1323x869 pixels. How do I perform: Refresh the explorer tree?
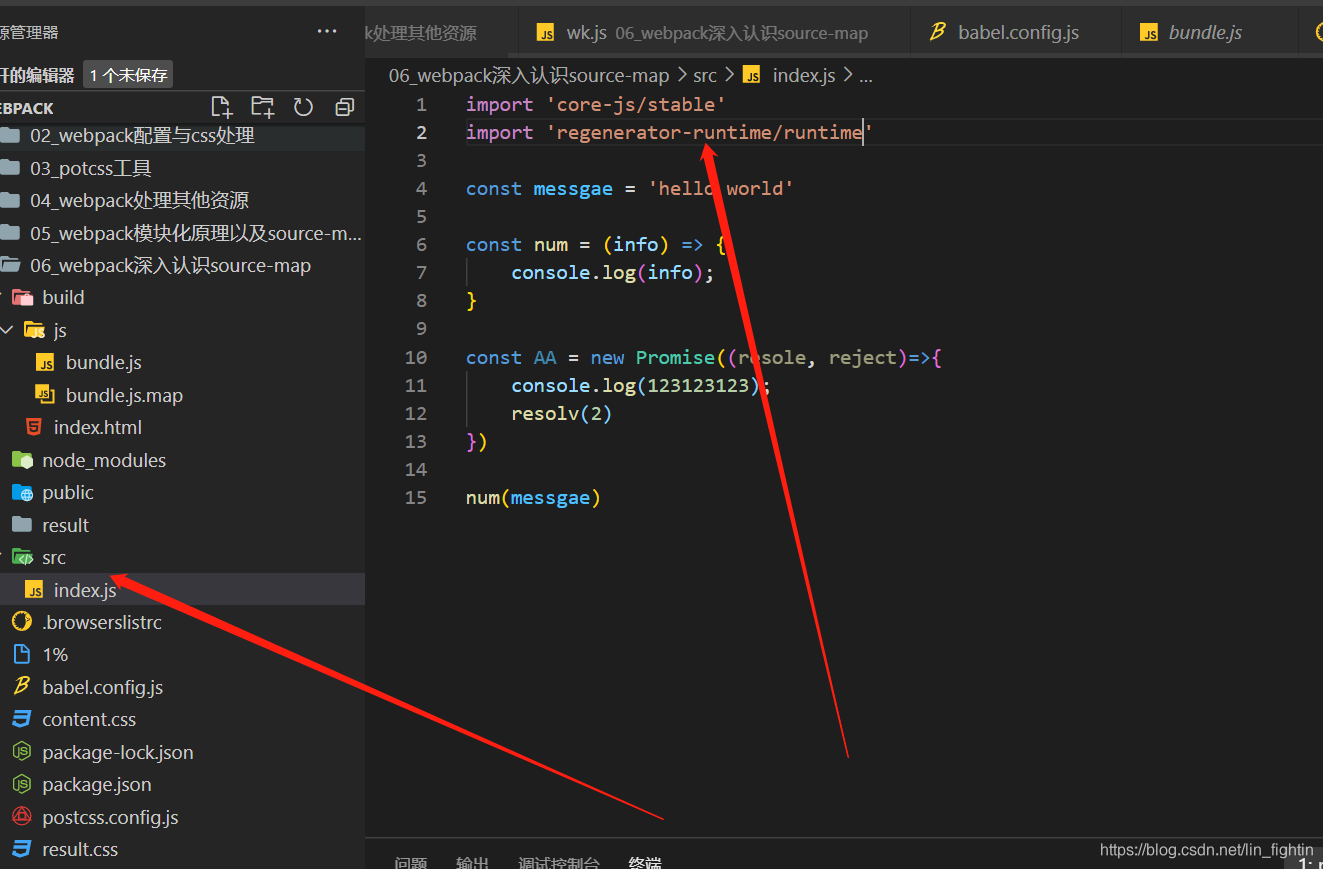(x=303, y=107)
